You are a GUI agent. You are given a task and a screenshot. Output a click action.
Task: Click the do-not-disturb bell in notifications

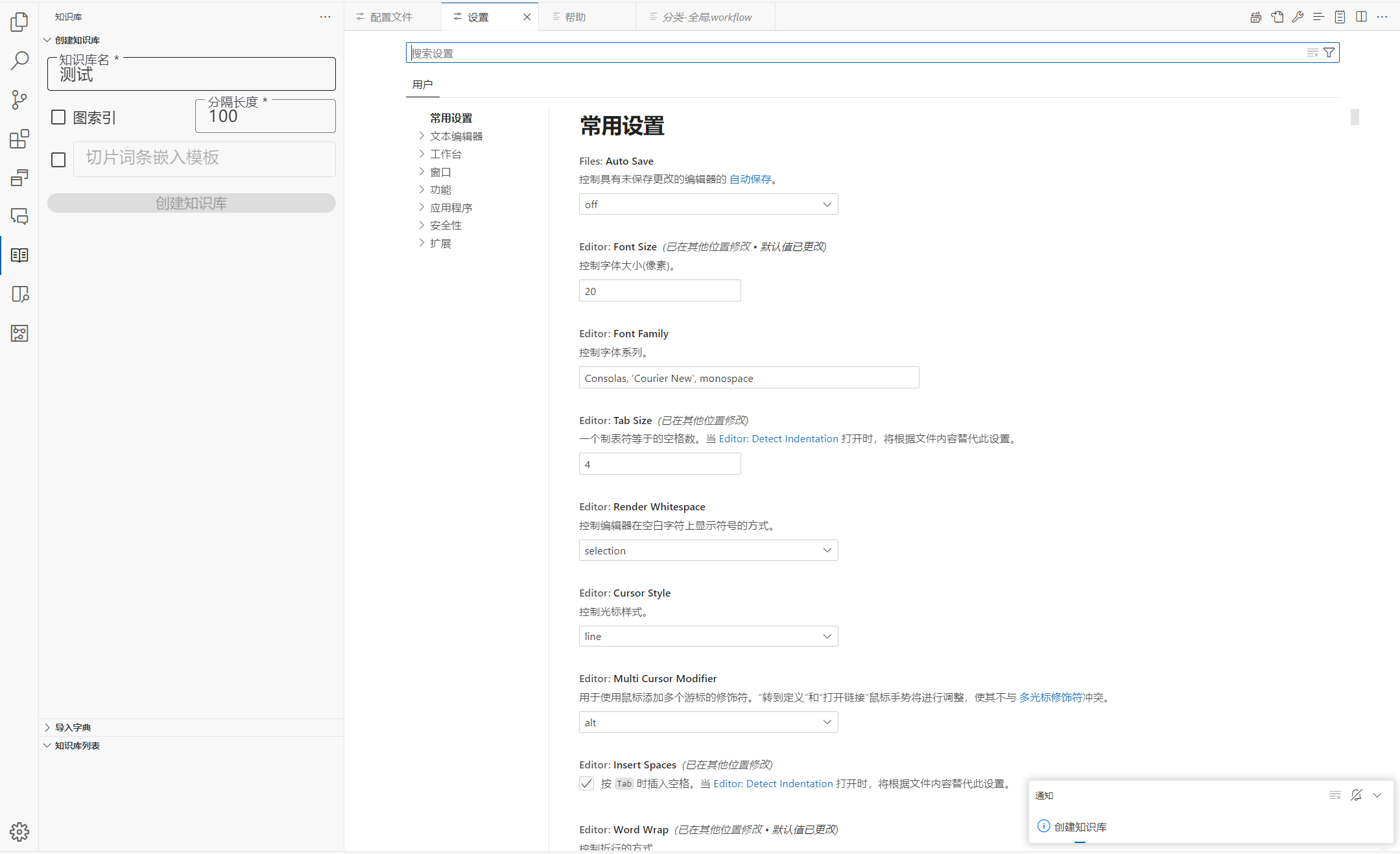(x=1356, y=795)
